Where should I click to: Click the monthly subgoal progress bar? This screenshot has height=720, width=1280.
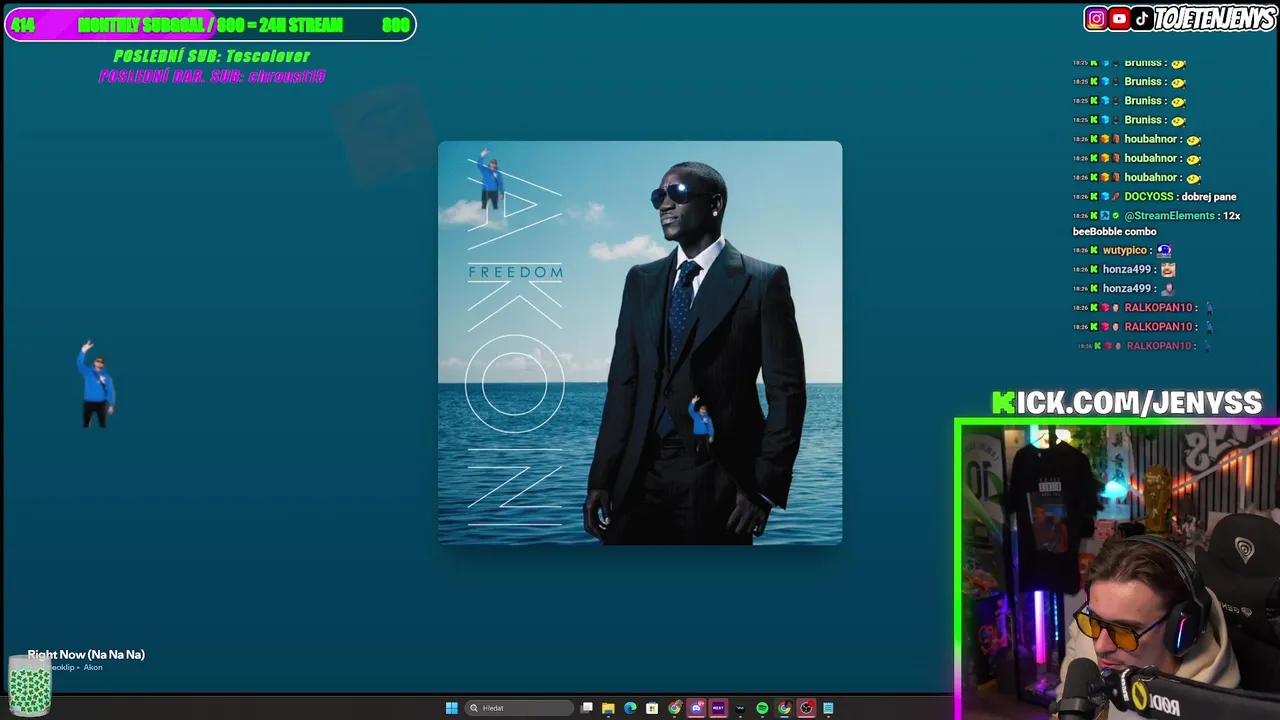210,25
